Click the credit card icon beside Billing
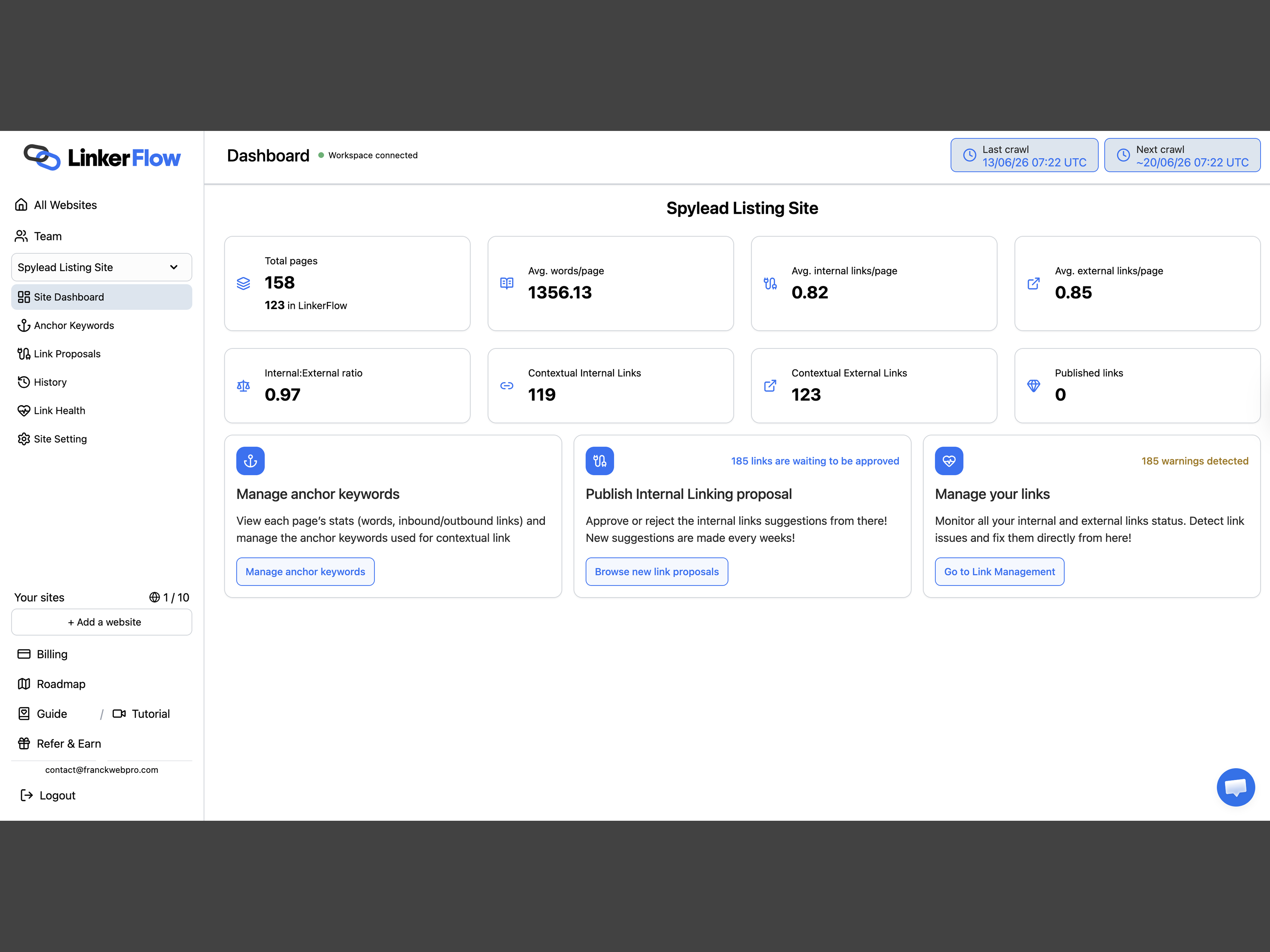 coord(24,654)
